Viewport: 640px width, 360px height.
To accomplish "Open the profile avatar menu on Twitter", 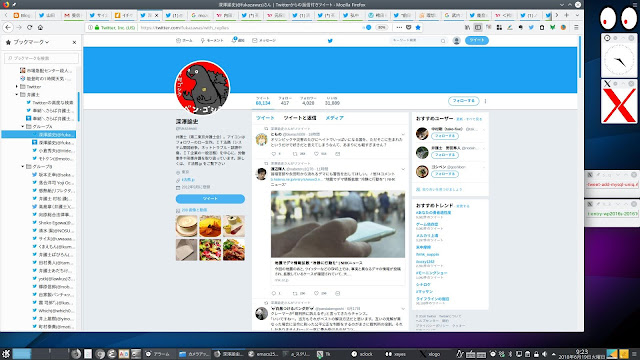I will 457,40.
